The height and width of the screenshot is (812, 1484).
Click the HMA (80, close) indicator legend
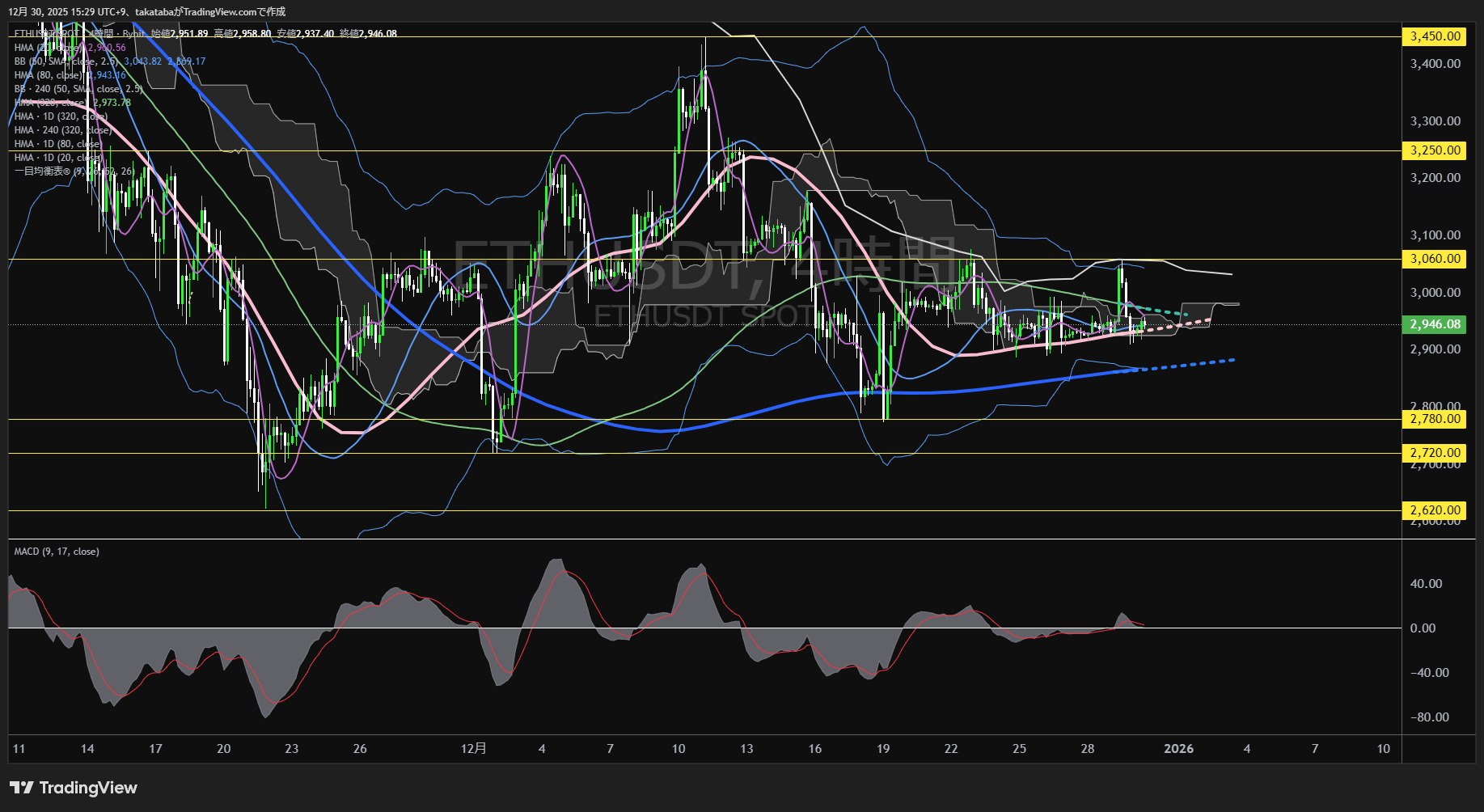tap(49, 75)
